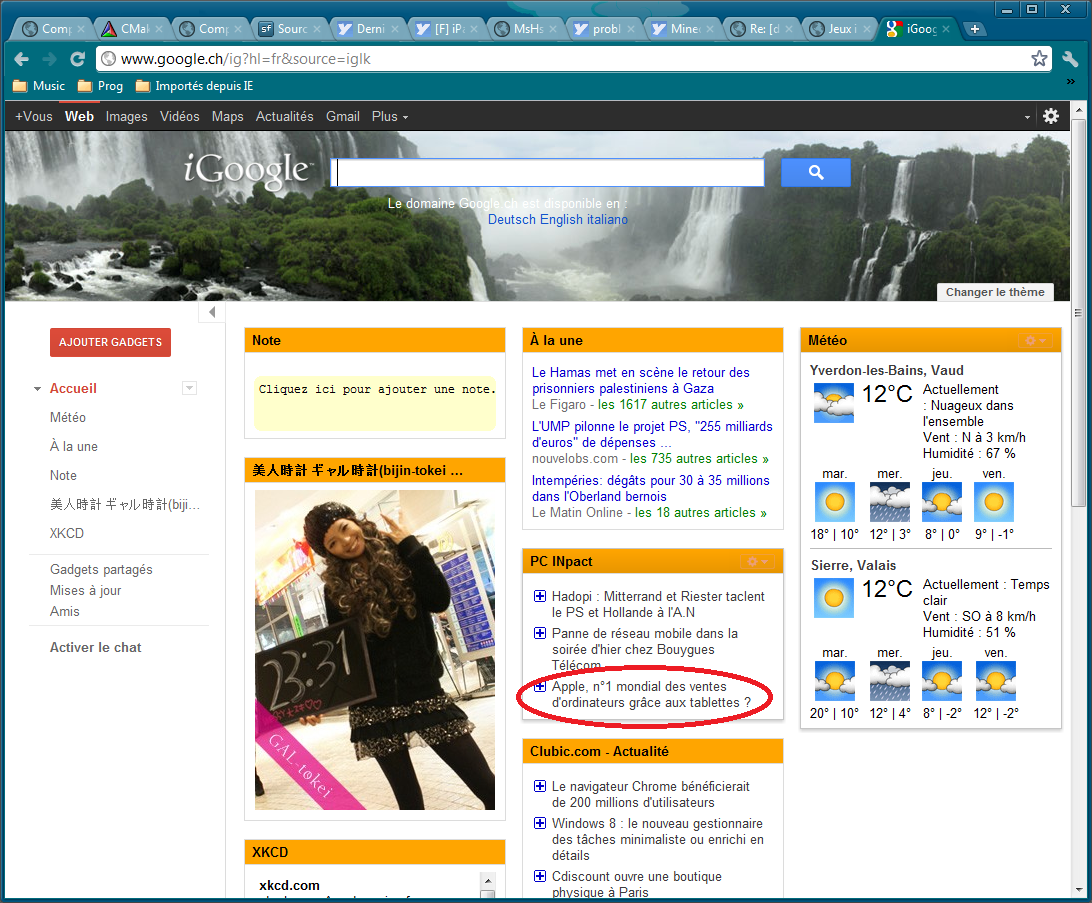Click the bijin-tokei clock girl photo
Viewport: 1092px width, 903px height.
[375, 650]
